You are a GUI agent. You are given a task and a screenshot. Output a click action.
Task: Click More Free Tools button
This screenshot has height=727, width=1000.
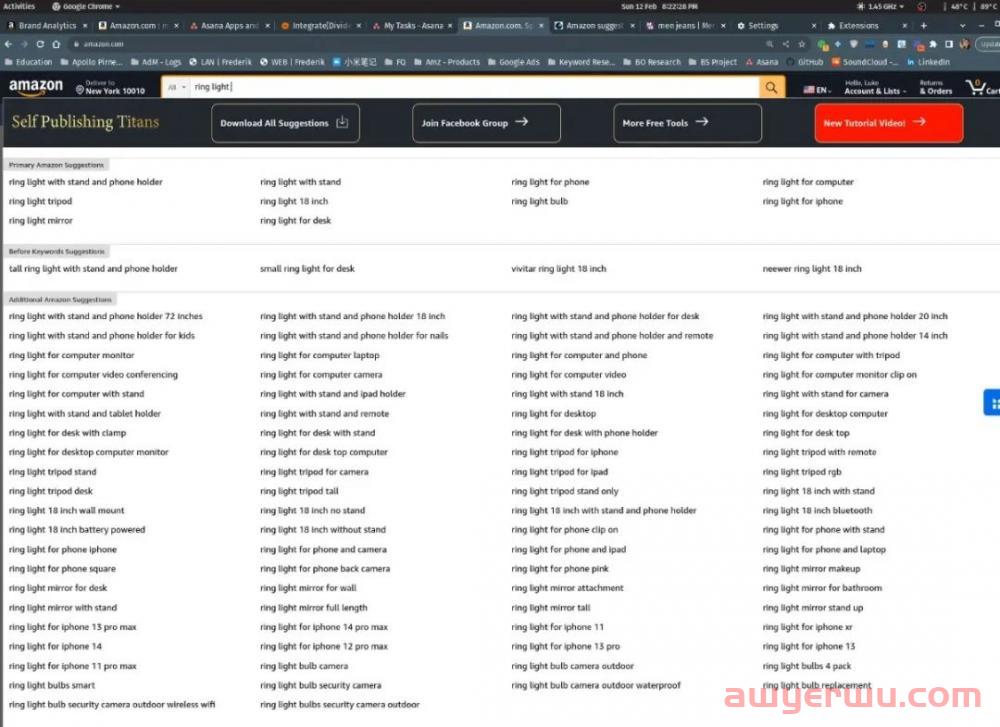coord(687,123)
